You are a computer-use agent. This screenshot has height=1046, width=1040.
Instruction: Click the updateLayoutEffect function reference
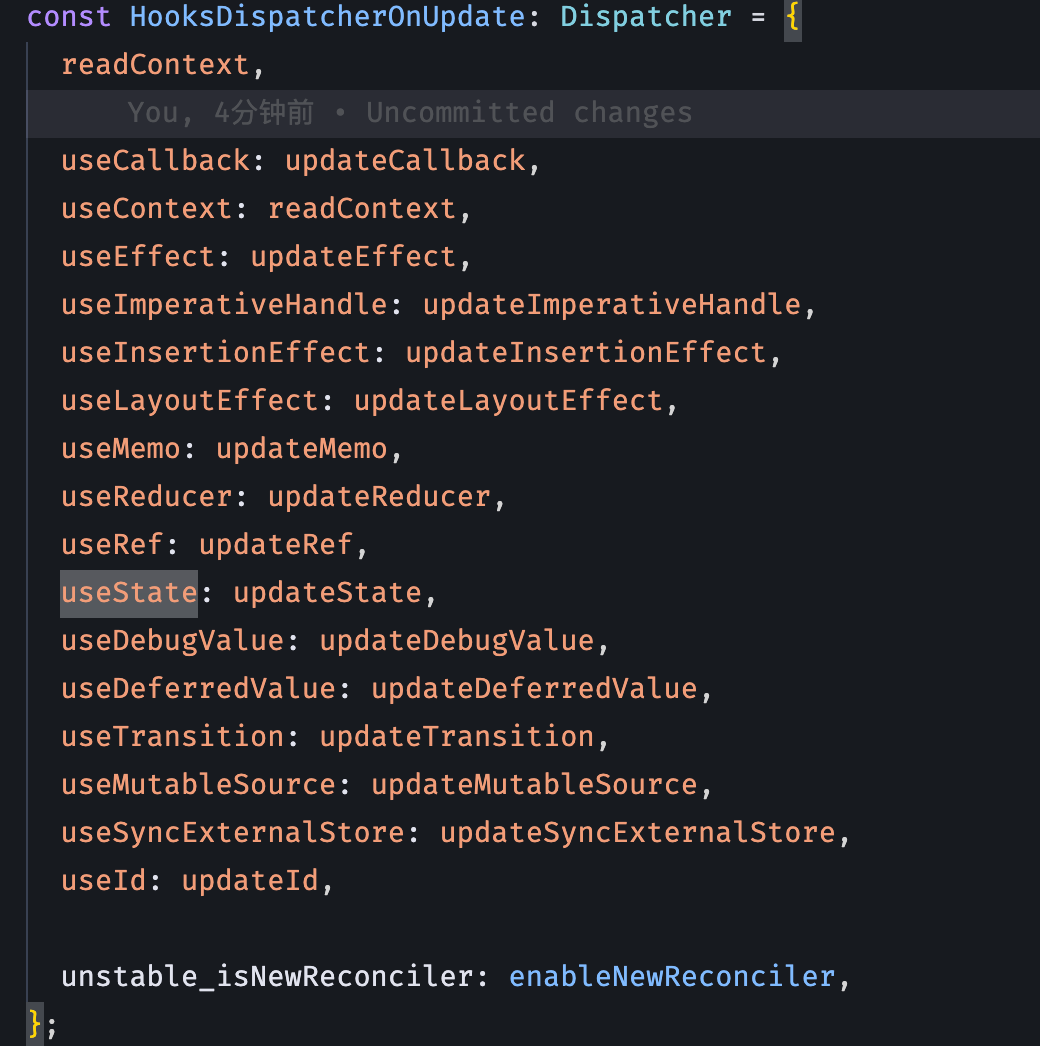tap(508, 401)
